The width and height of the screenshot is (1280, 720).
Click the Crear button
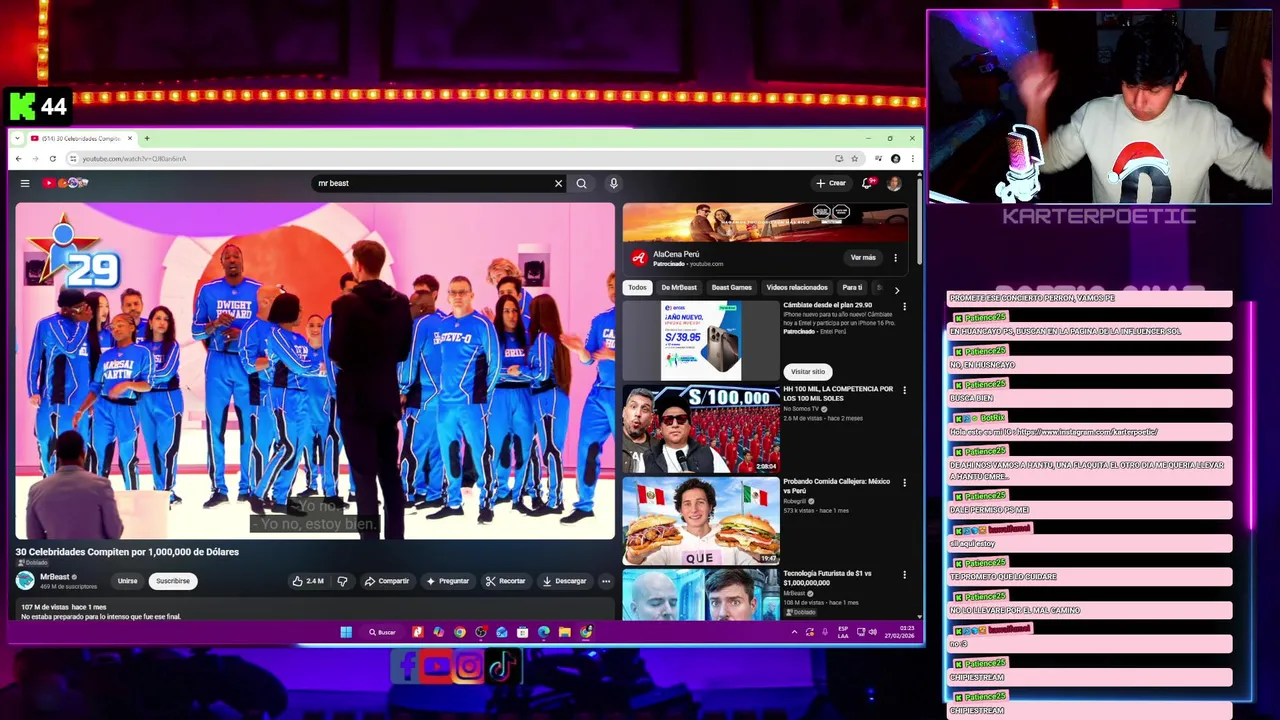831,183
